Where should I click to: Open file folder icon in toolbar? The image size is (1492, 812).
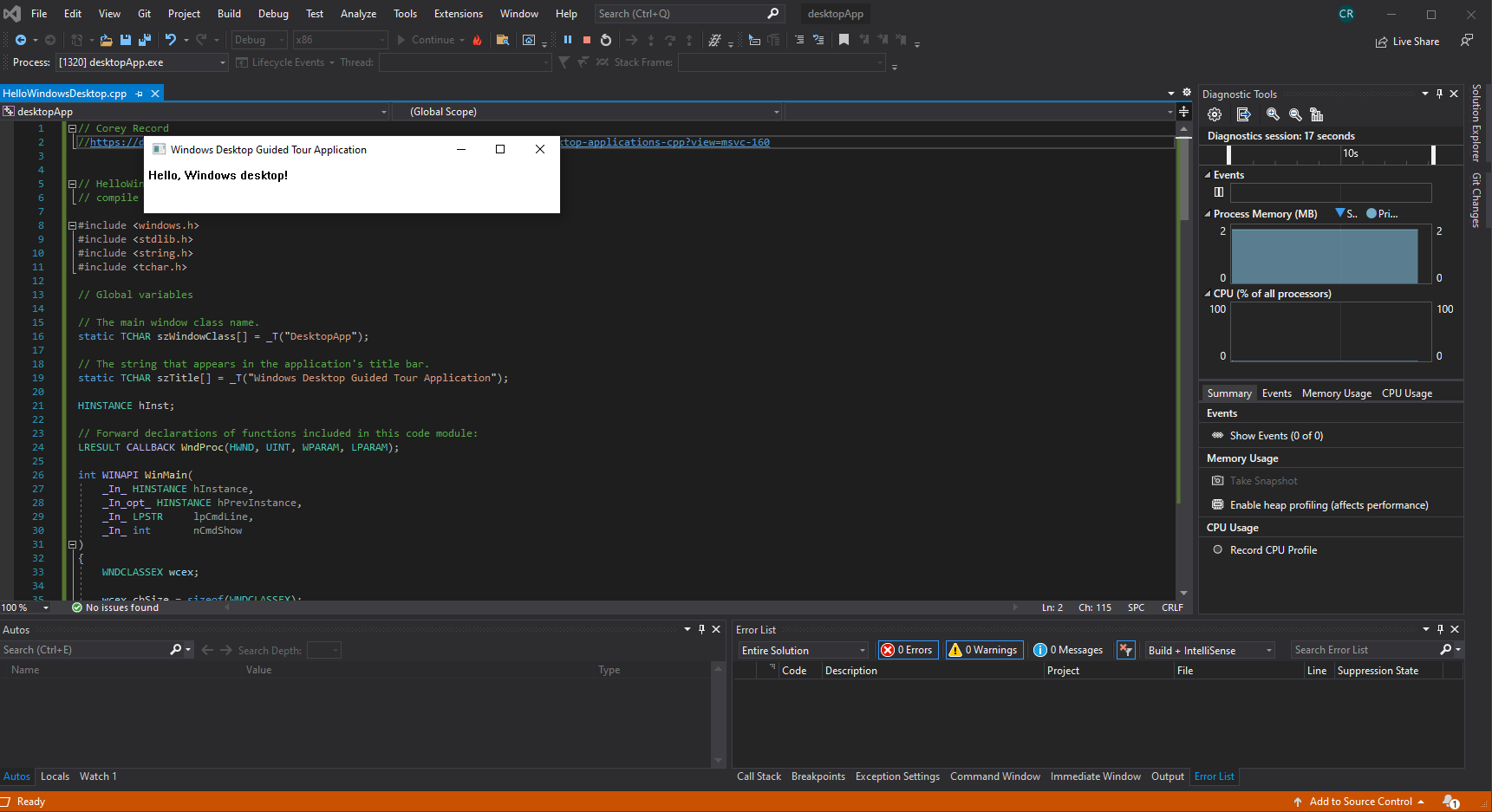click(106, 40)
